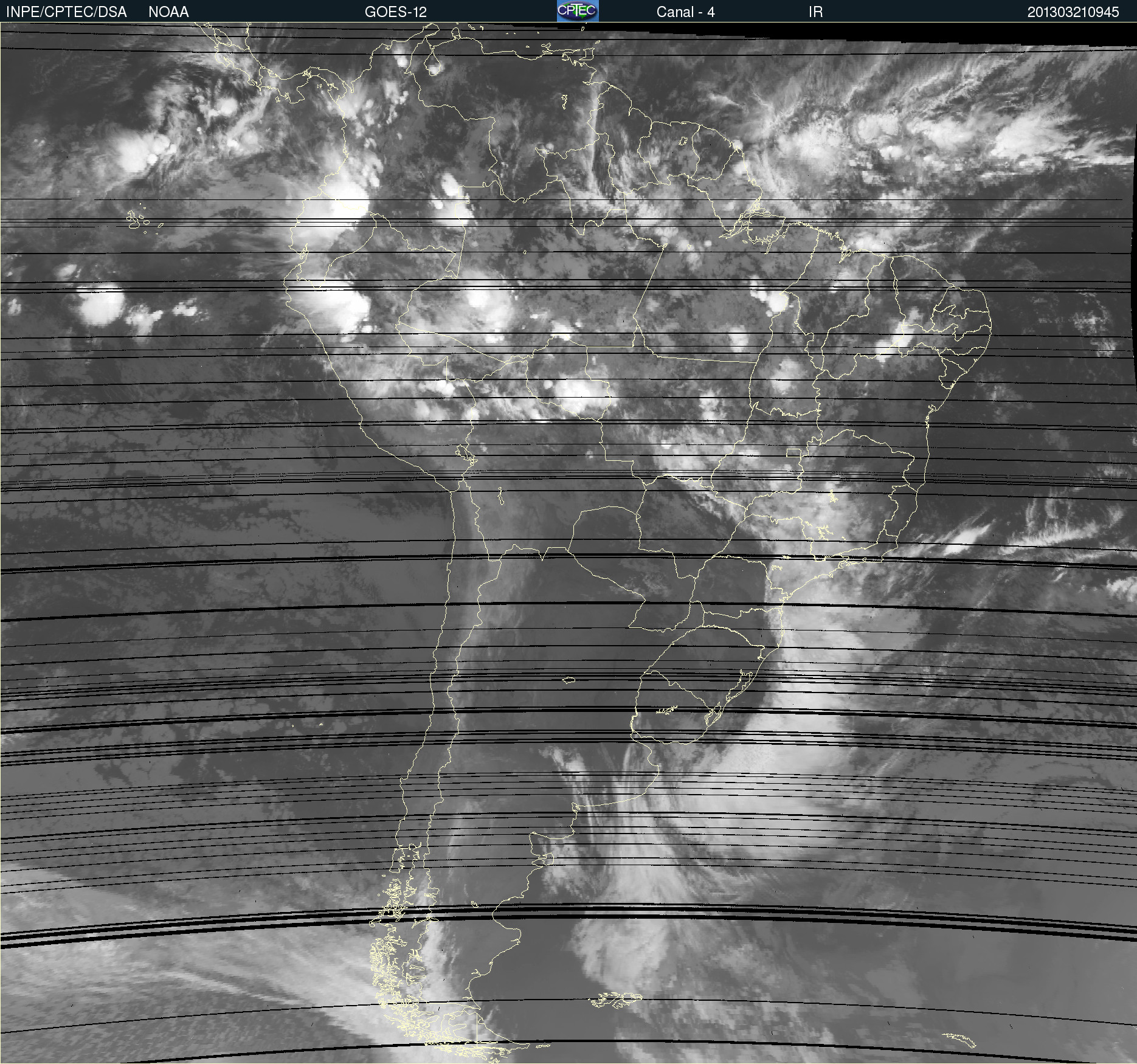
Task: Click the Brasília Federal District rectangle
Action: [x=793, y=453]
